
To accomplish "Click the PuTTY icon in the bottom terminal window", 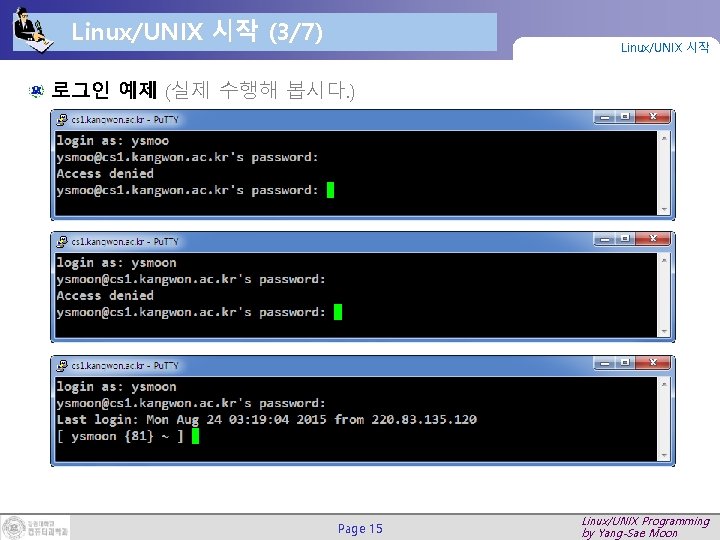I will [x=62, y=366].
